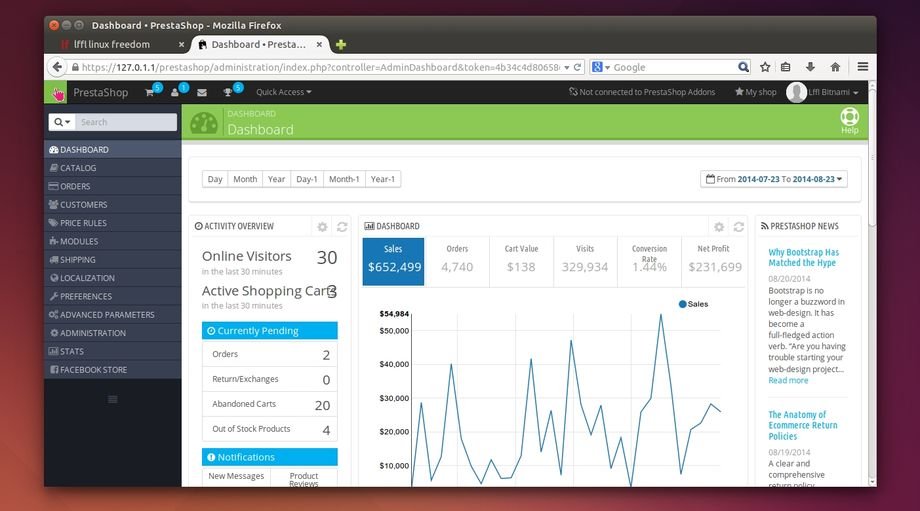Open the date range picker dropdown
The image size is (920, 511).
[774, 179]
